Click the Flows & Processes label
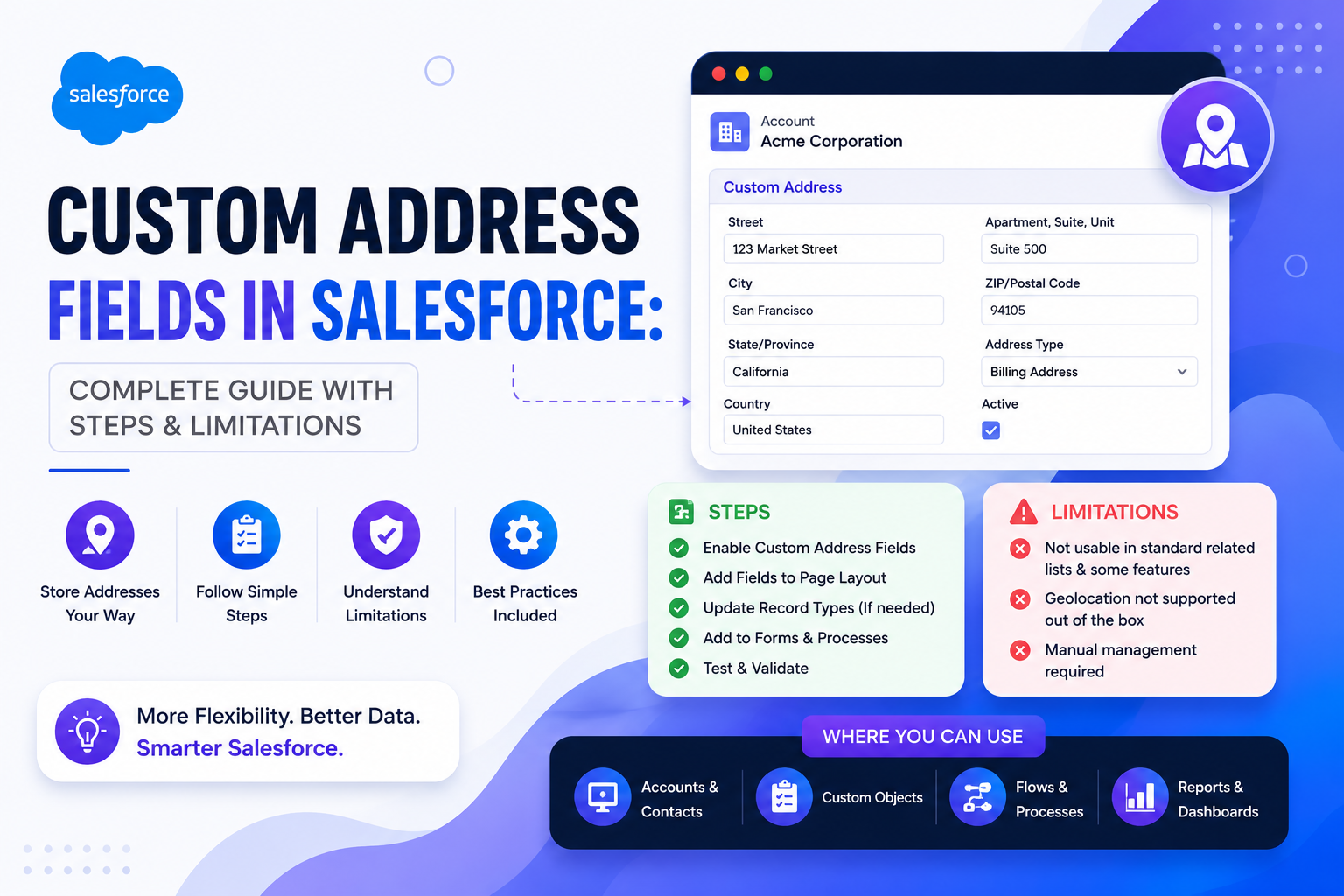Screen dimensions: 1344x896 pos(1049,799)
